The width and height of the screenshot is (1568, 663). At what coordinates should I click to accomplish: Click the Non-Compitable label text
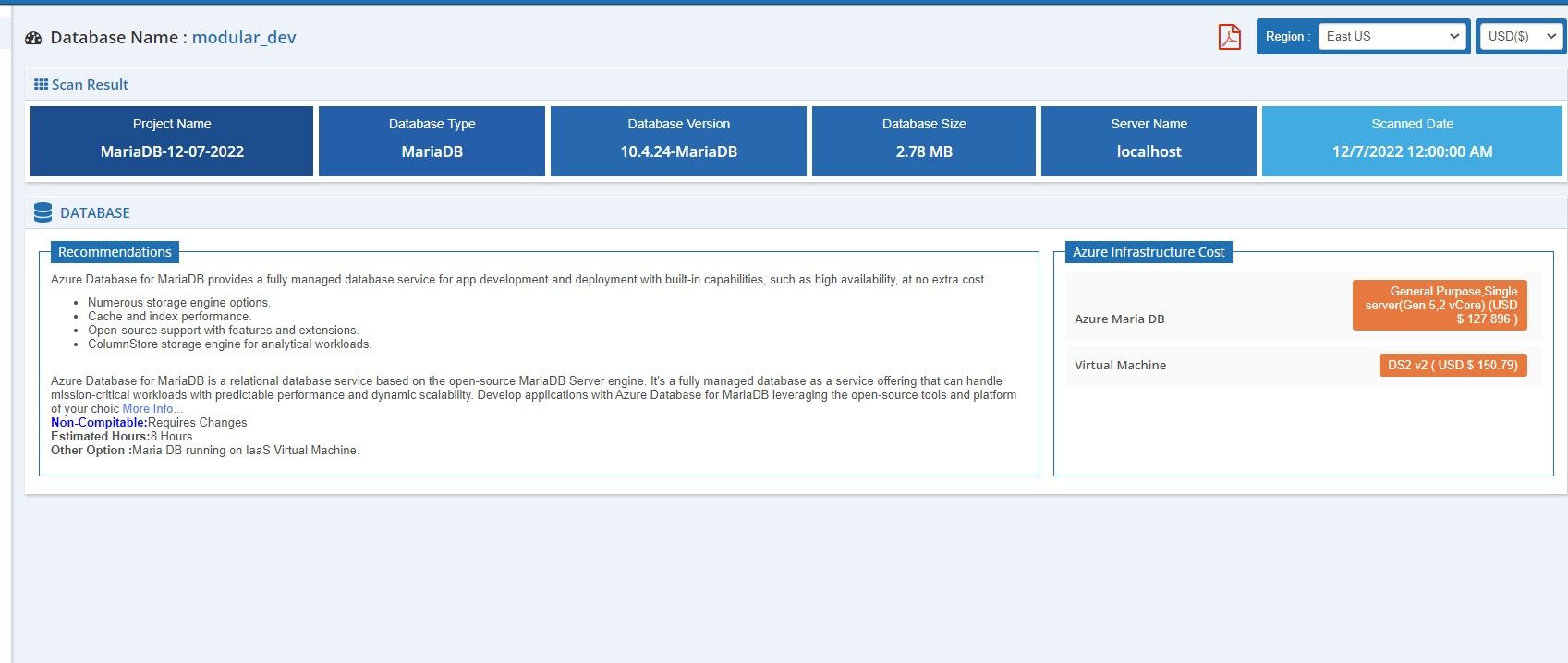coord(99,423)
